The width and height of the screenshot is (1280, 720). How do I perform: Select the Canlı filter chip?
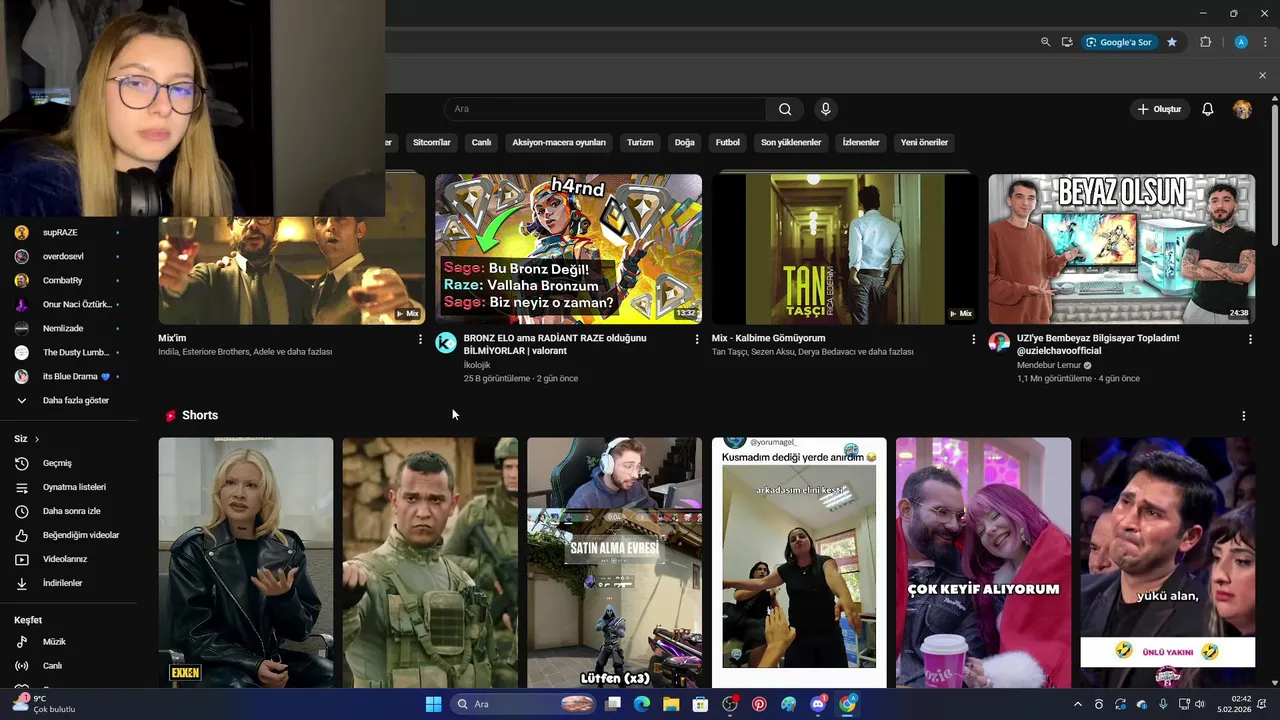click(x=482, y=142)
